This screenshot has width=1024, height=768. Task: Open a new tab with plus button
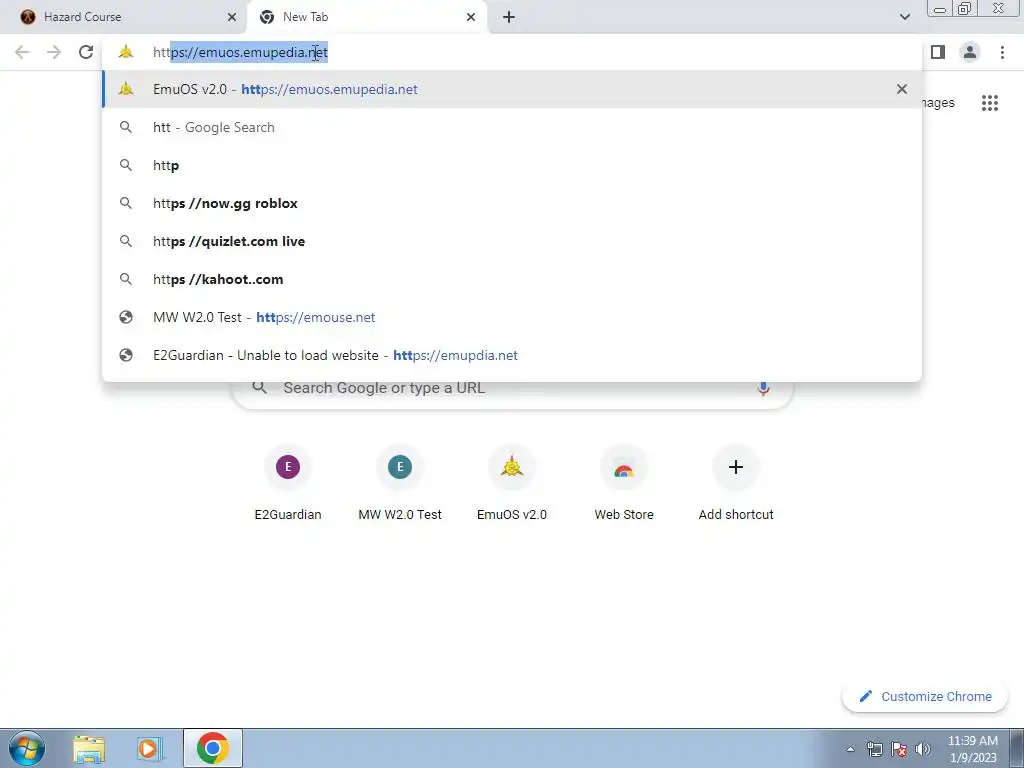[x=509, y=17]
